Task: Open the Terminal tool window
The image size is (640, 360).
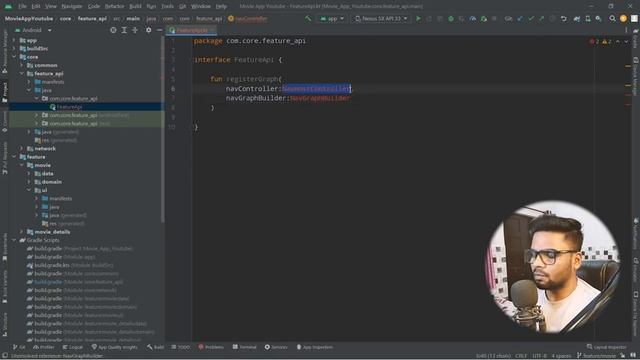Action: (x=244, y=347)
